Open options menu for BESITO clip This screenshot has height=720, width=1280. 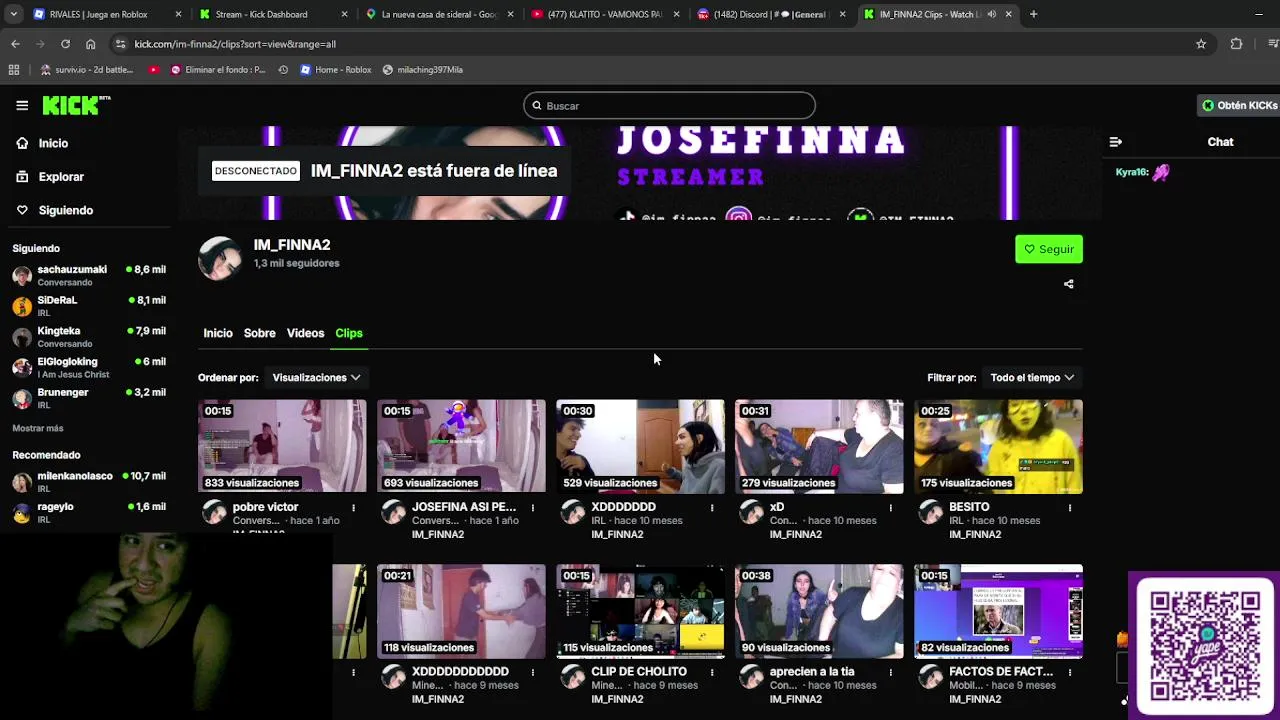pos(1069,508)
